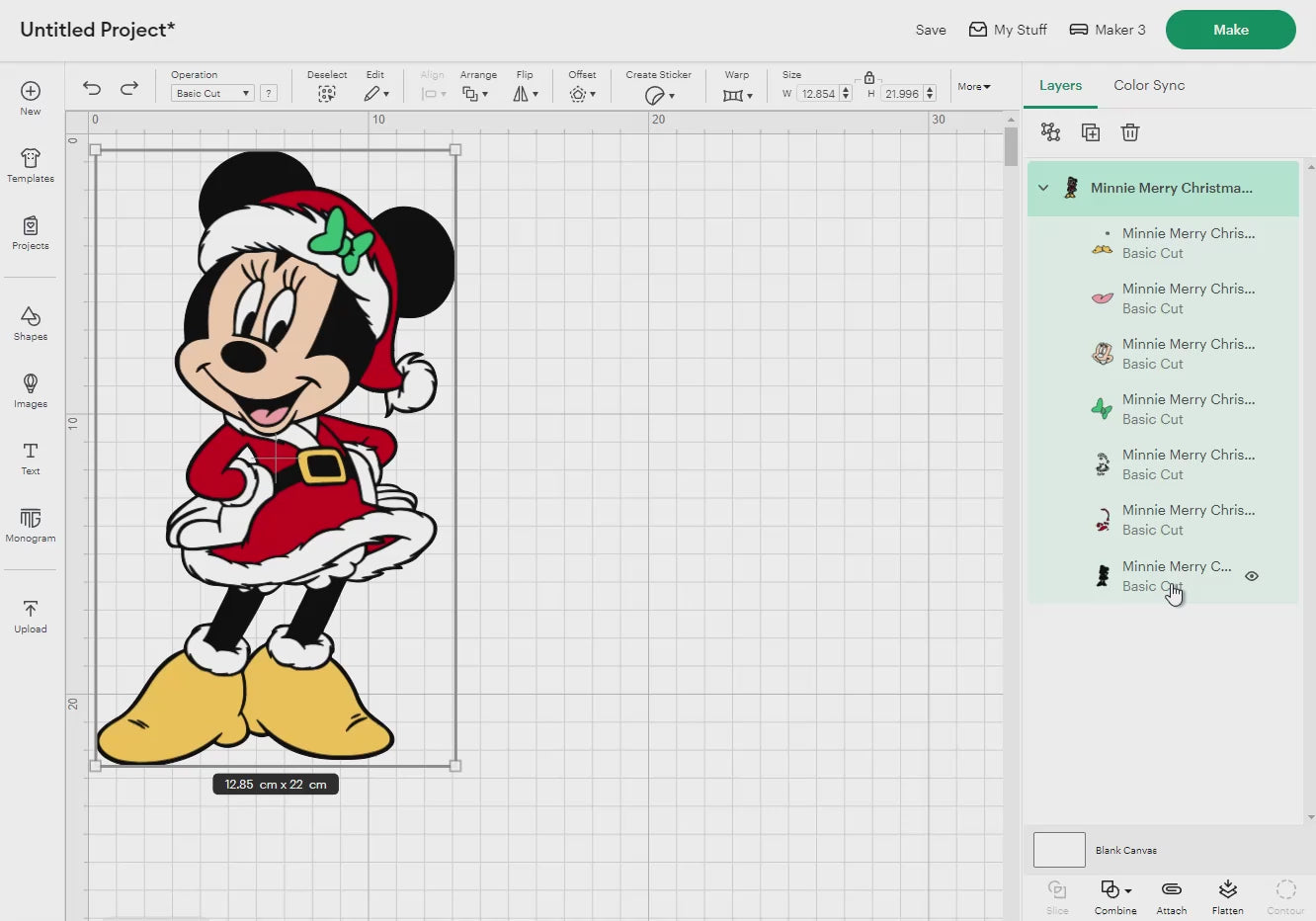Click the Upload icon
Image resolution: width=1316 pixels, height=921 pixels.
pyautogui.click(x=31, y=609)
